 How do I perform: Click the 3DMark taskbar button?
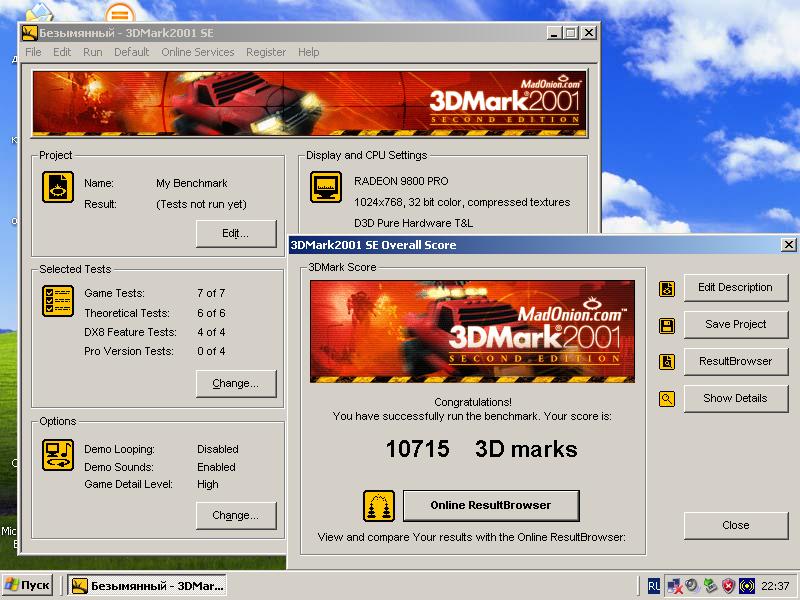tap(147, 586)
